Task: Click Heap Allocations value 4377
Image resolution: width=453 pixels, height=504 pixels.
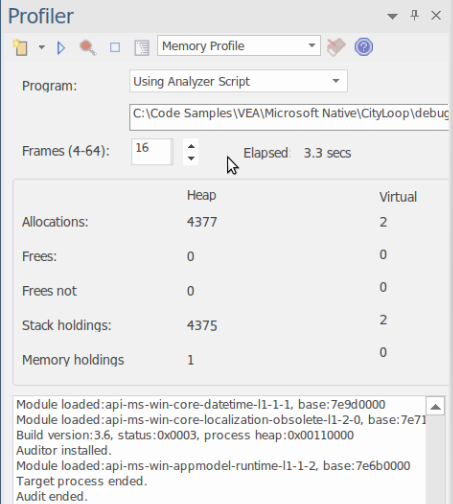Action: point(202,222)
